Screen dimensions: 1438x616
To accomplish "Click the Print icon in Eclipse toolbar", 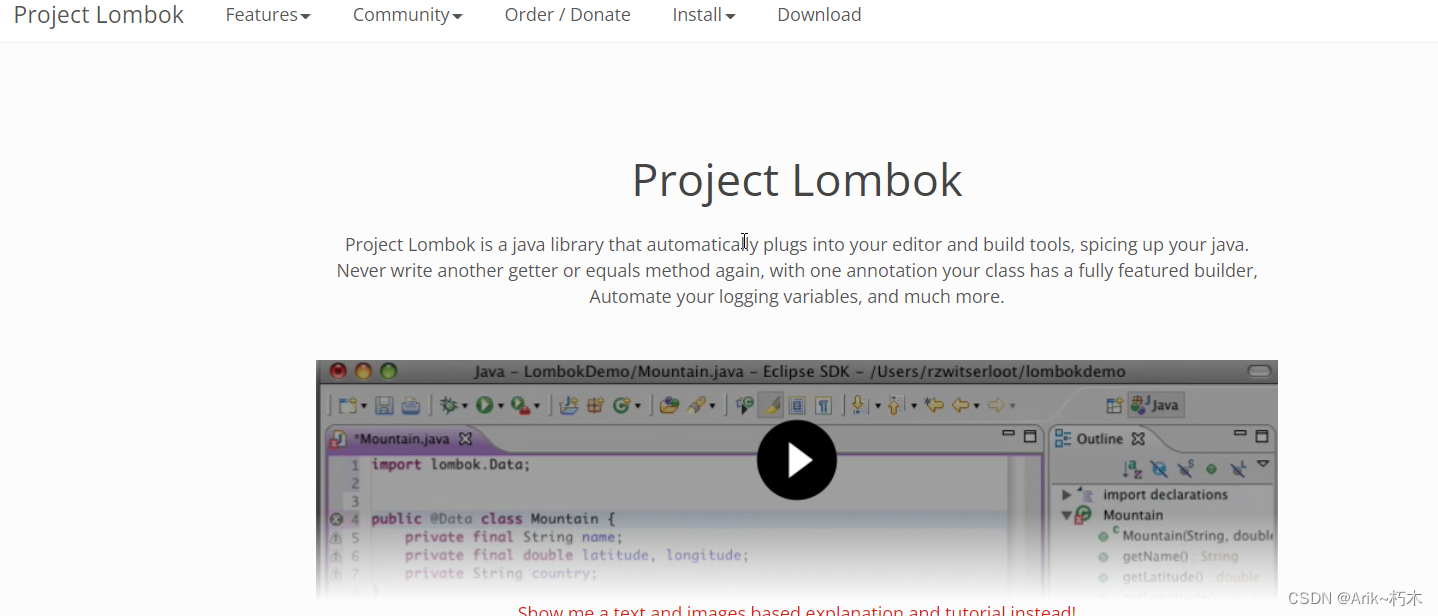I will point(410,405).
